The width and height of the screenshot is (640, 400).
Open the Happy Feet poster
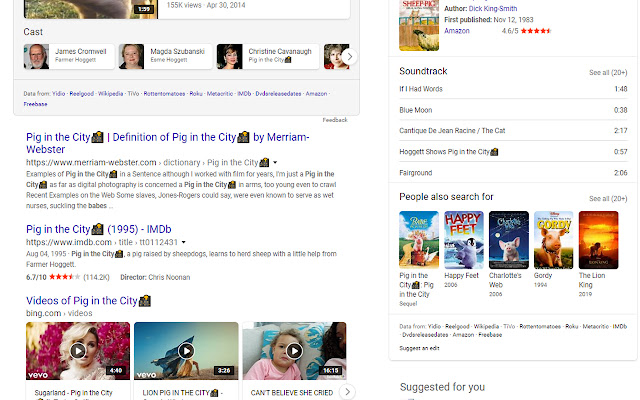[464, 240]
